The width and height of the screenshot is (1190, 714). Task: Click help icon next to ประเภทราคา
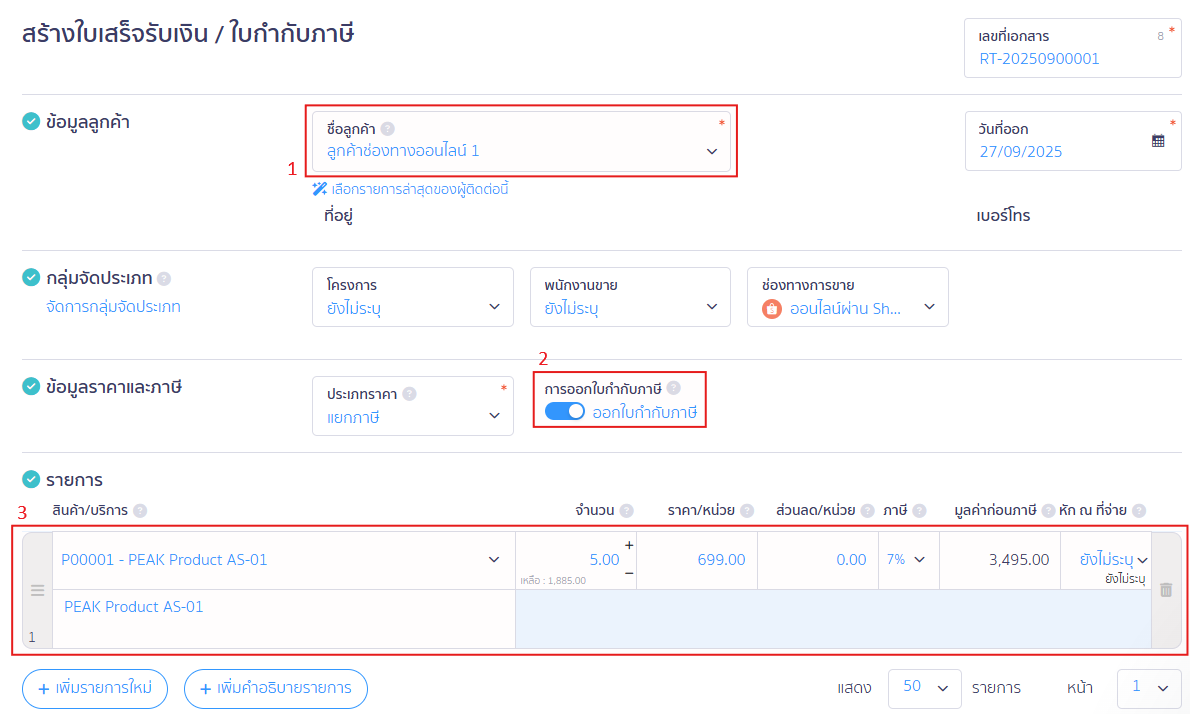(409, 394)
